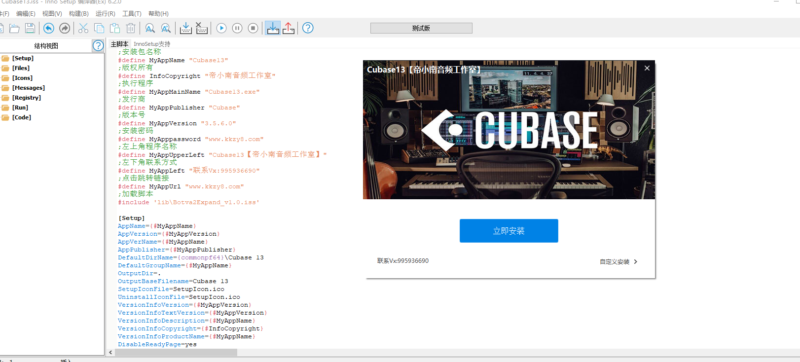800x362 pixels.
Task: Click the [Setup] header in the code editor
Action: pyautogui.click(x=132, y=218)
